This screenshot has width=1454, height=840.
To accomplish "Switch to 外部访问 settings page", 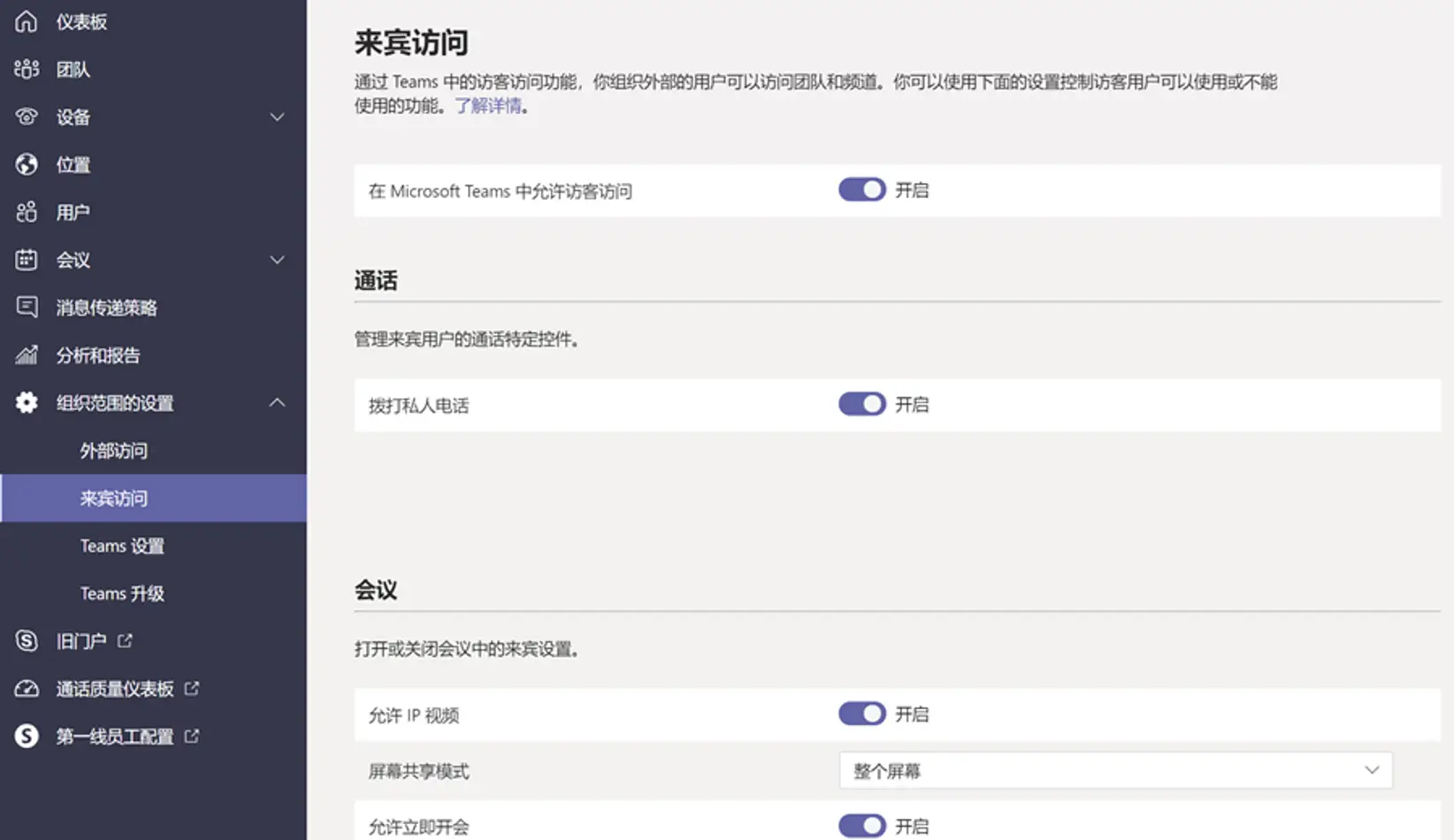I will pos(113,450).
